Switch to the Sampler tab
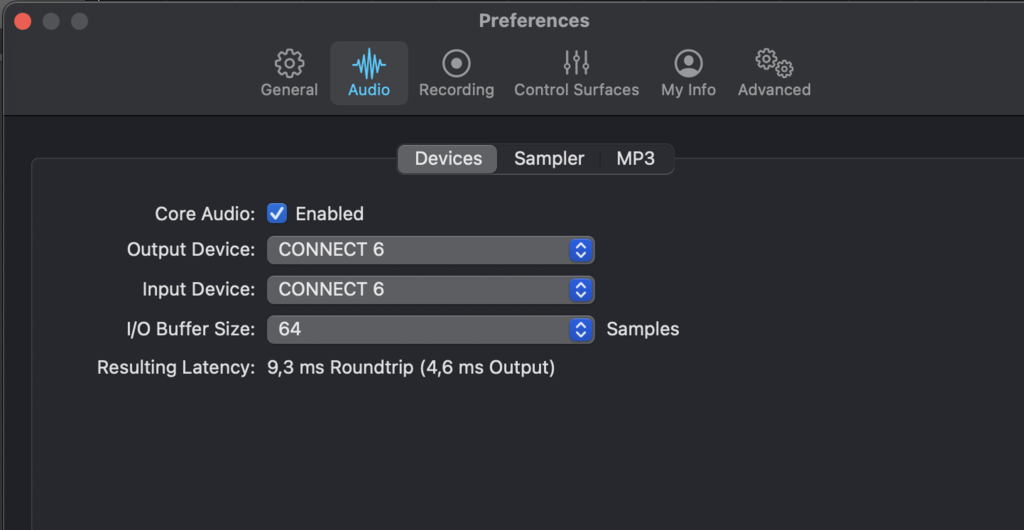The height and width of the screenshot is (530, 1024). coord(549,159)
